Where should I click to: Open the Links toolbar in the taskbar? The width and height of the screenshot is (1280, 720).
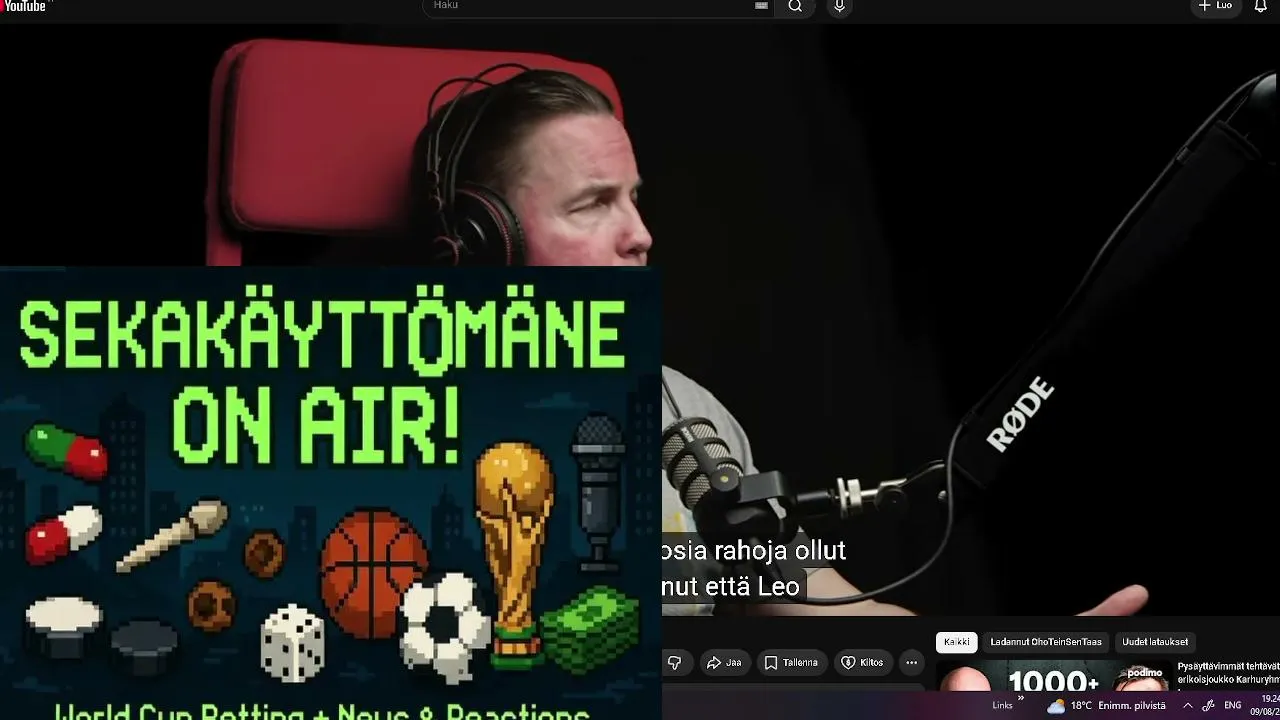(1002, 705)
